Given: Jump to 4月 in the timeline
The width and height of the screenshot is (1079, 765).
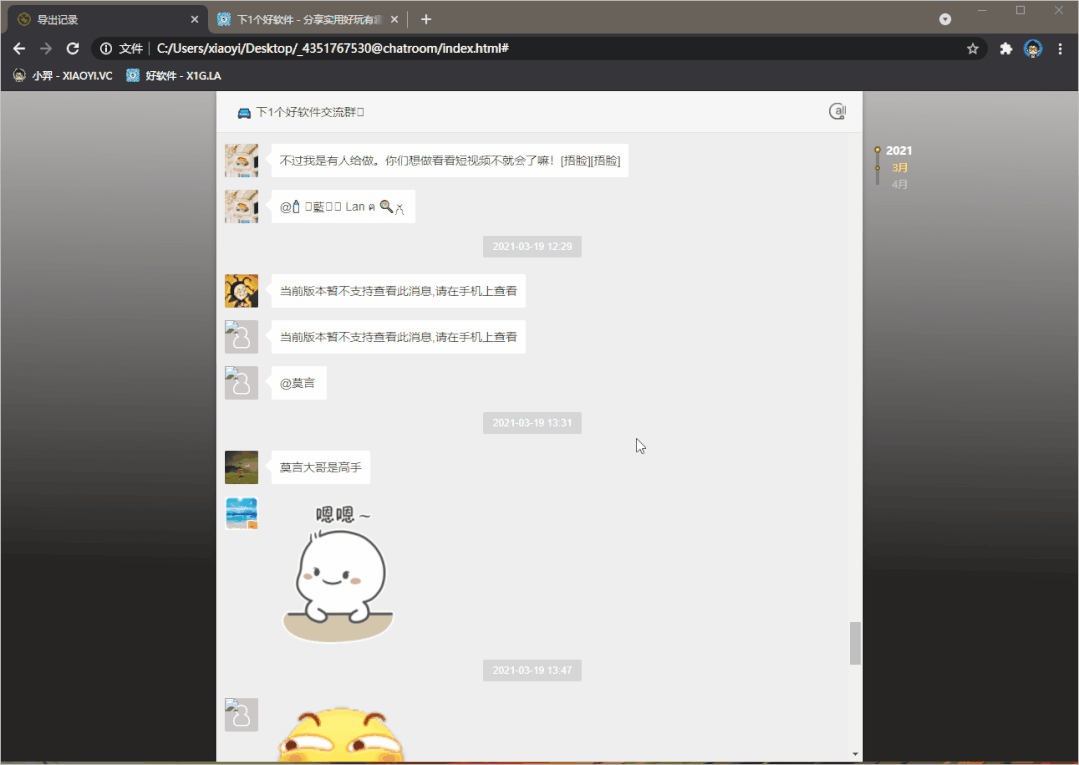Looking at the screenshot, I should click(899, 184).
